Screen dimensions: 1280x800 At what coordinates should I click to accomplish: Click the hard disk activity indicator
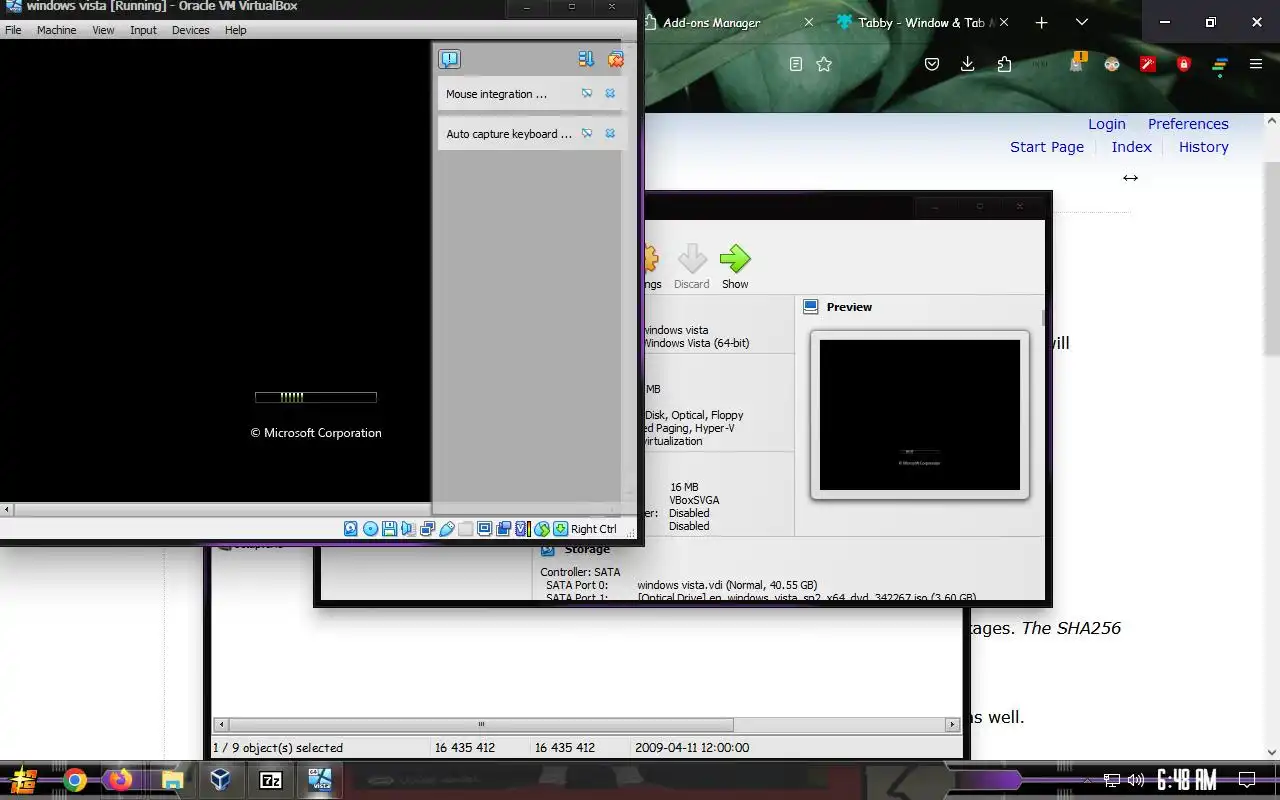click(x=351, y=529)
